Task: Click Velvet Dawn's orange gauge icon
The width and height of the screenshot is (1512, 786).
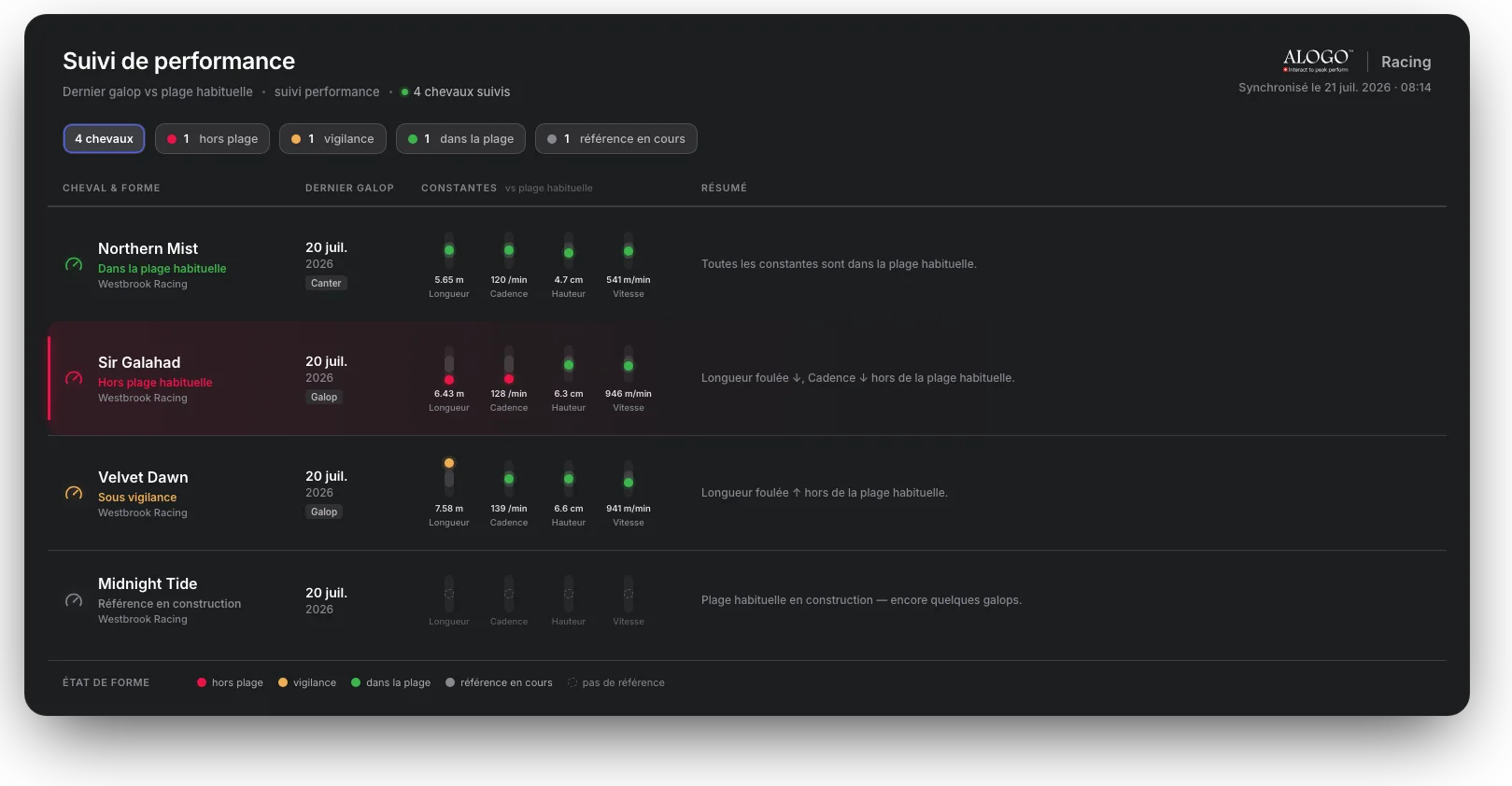Action: pos(74,494)
